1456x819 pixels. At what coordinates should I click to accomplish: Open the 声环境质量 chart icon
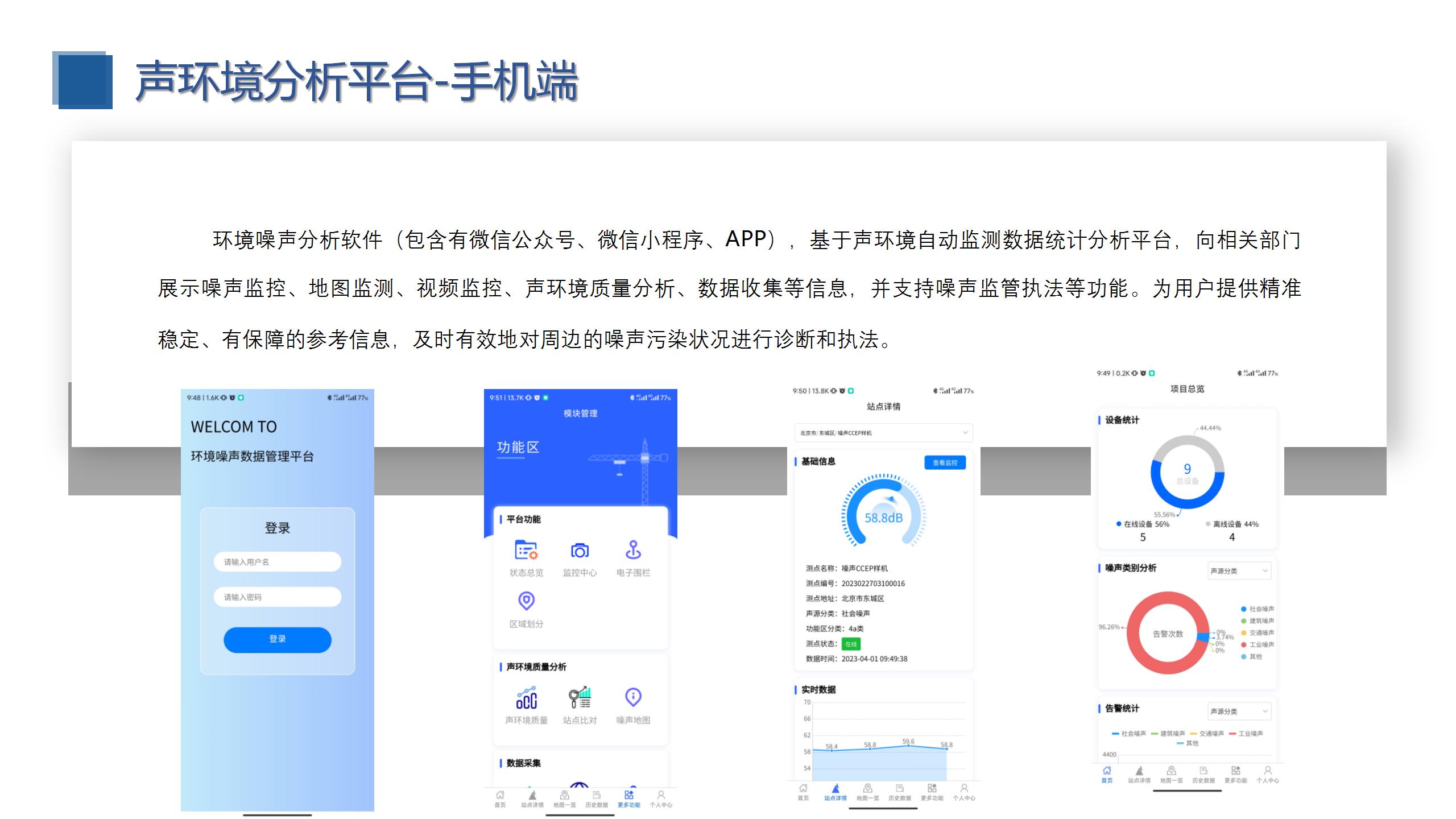point(526,698)
